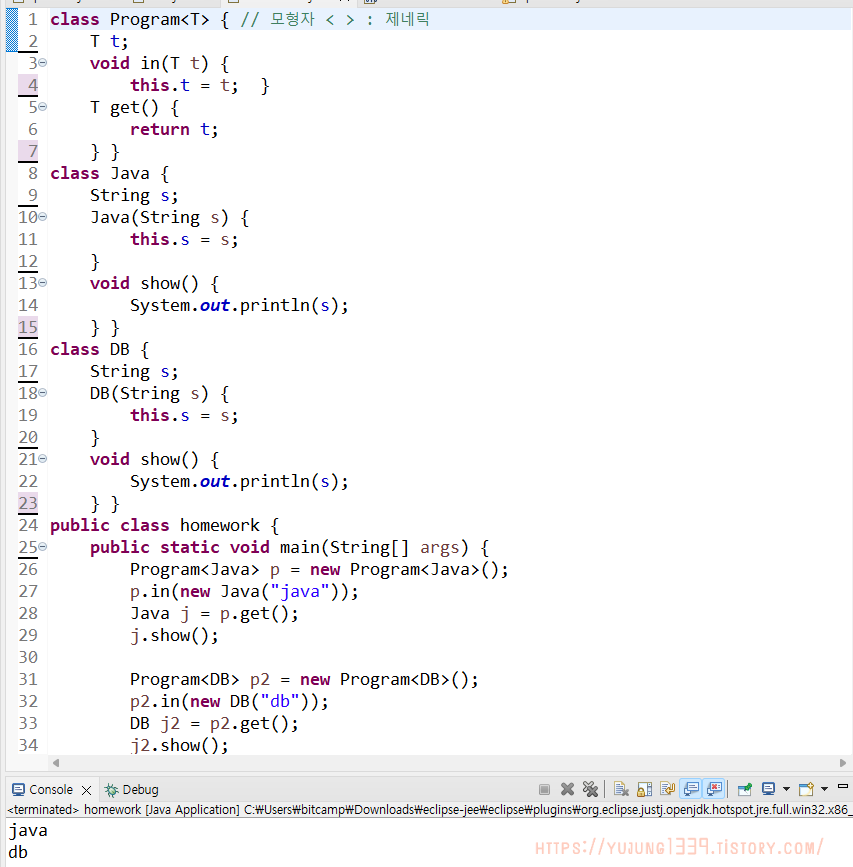The image size is (853, 867).
Task: Click line number 1 in the gutter
Action: coord(33,19)
